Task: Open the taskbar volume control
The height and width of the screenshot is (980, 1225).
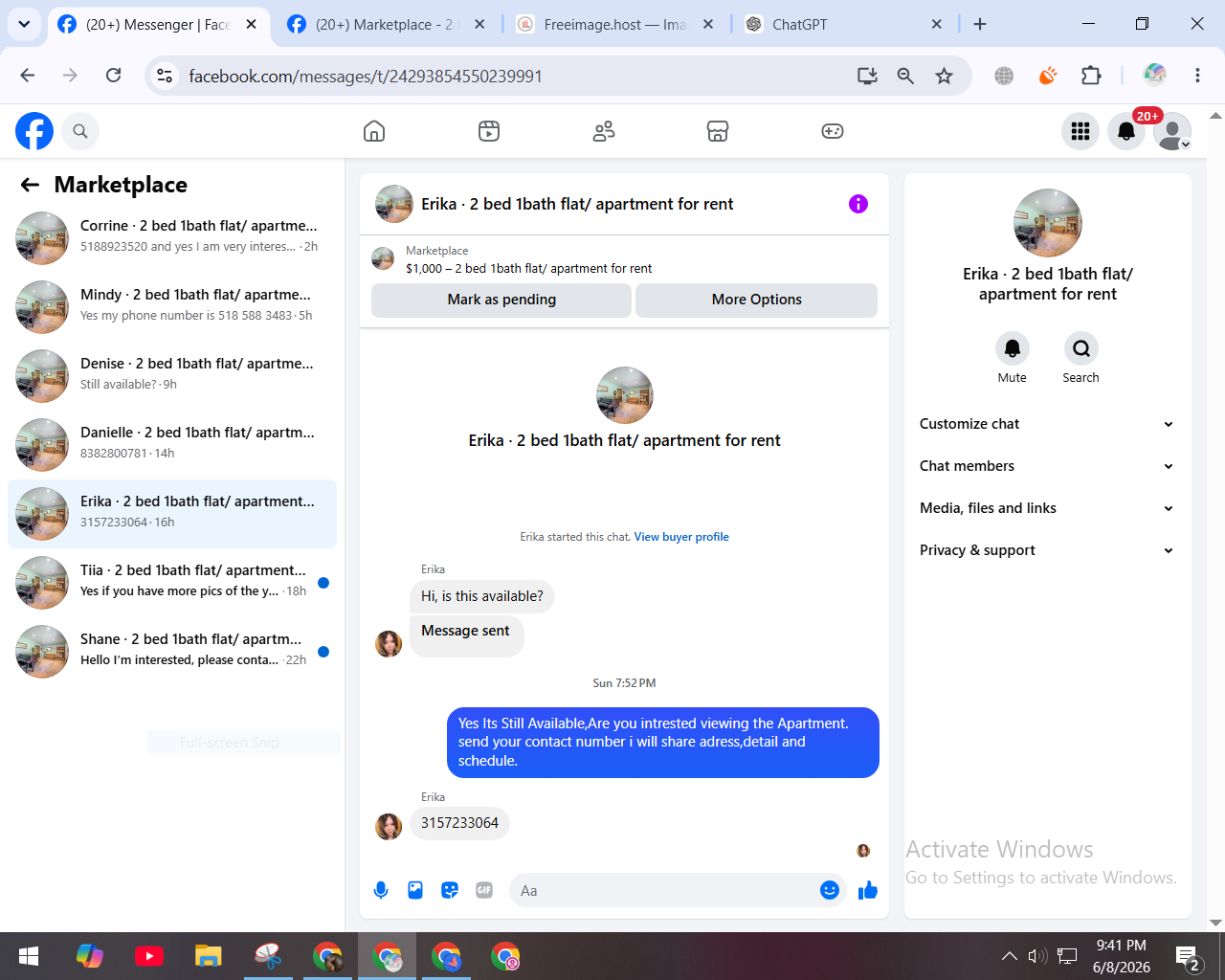Action: pyautogui.click(x=1037, y=956)
